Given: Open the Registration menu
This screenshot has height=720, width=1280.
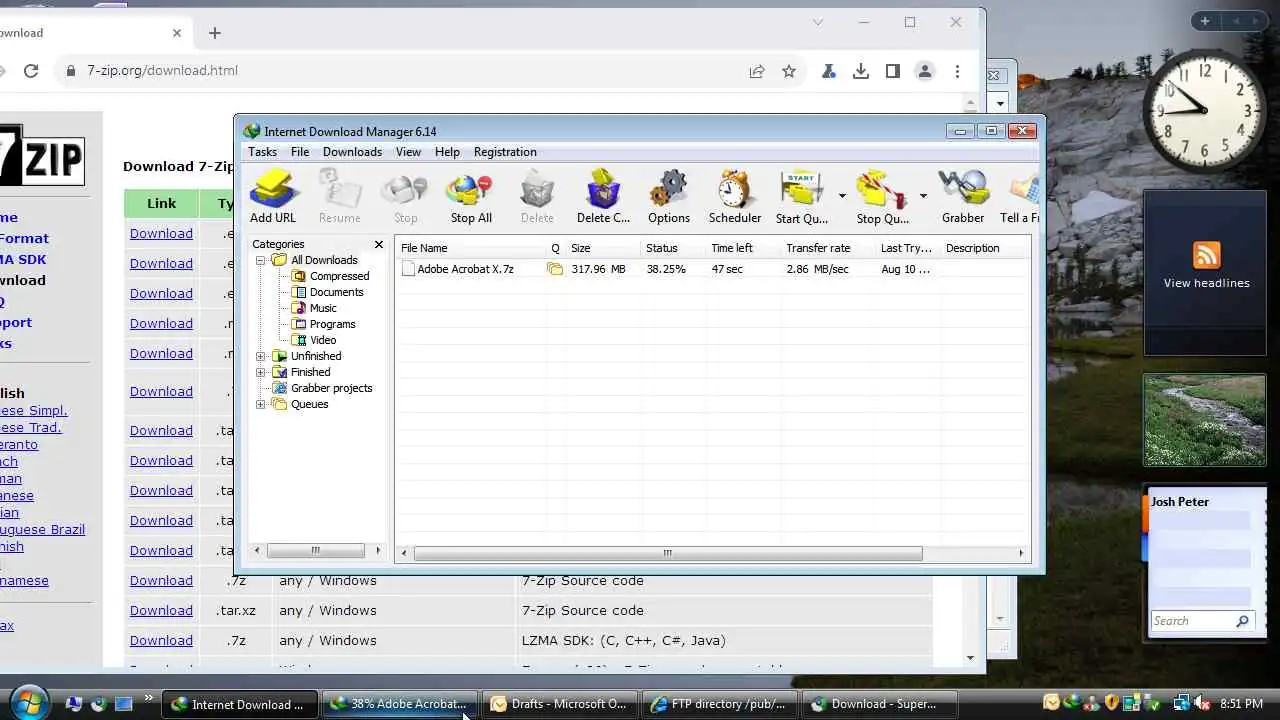Looking at the screenshot, I should coord(505,152).
